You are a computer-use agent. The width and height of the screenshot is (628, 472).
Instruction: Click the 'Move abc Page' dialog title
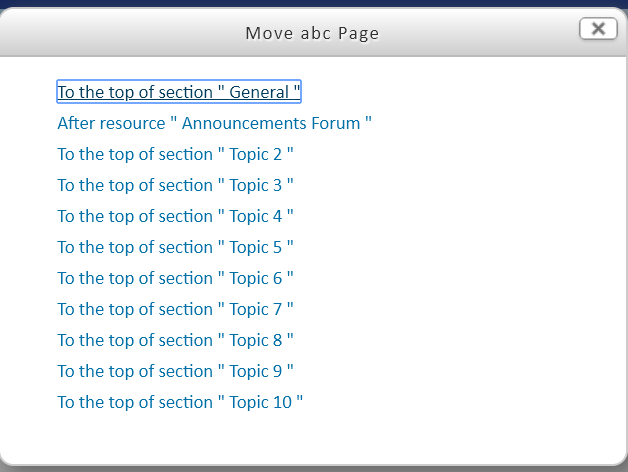312,33
